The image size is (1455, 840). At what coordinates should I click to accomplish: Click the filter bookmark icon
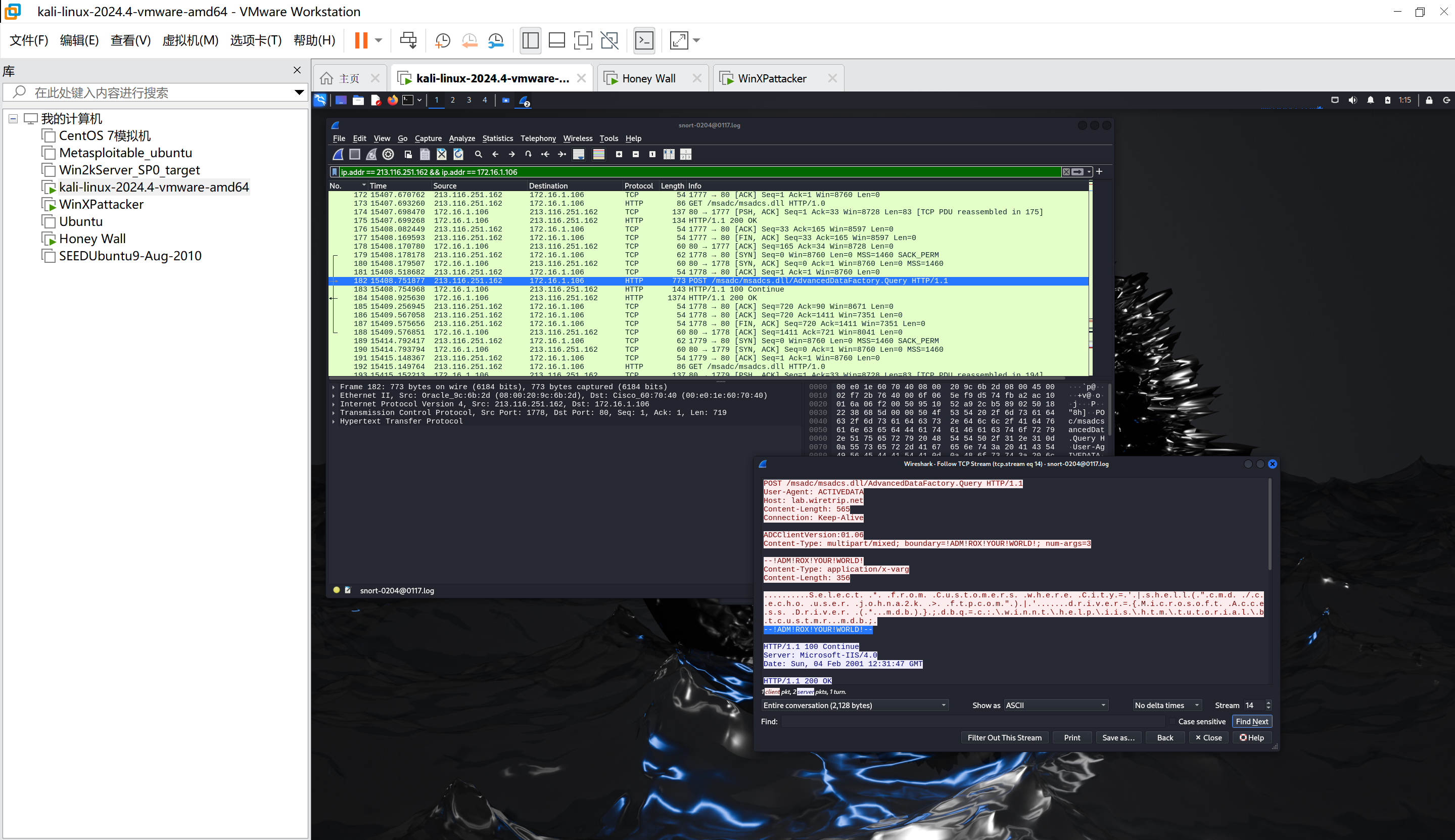pos(334,172)
